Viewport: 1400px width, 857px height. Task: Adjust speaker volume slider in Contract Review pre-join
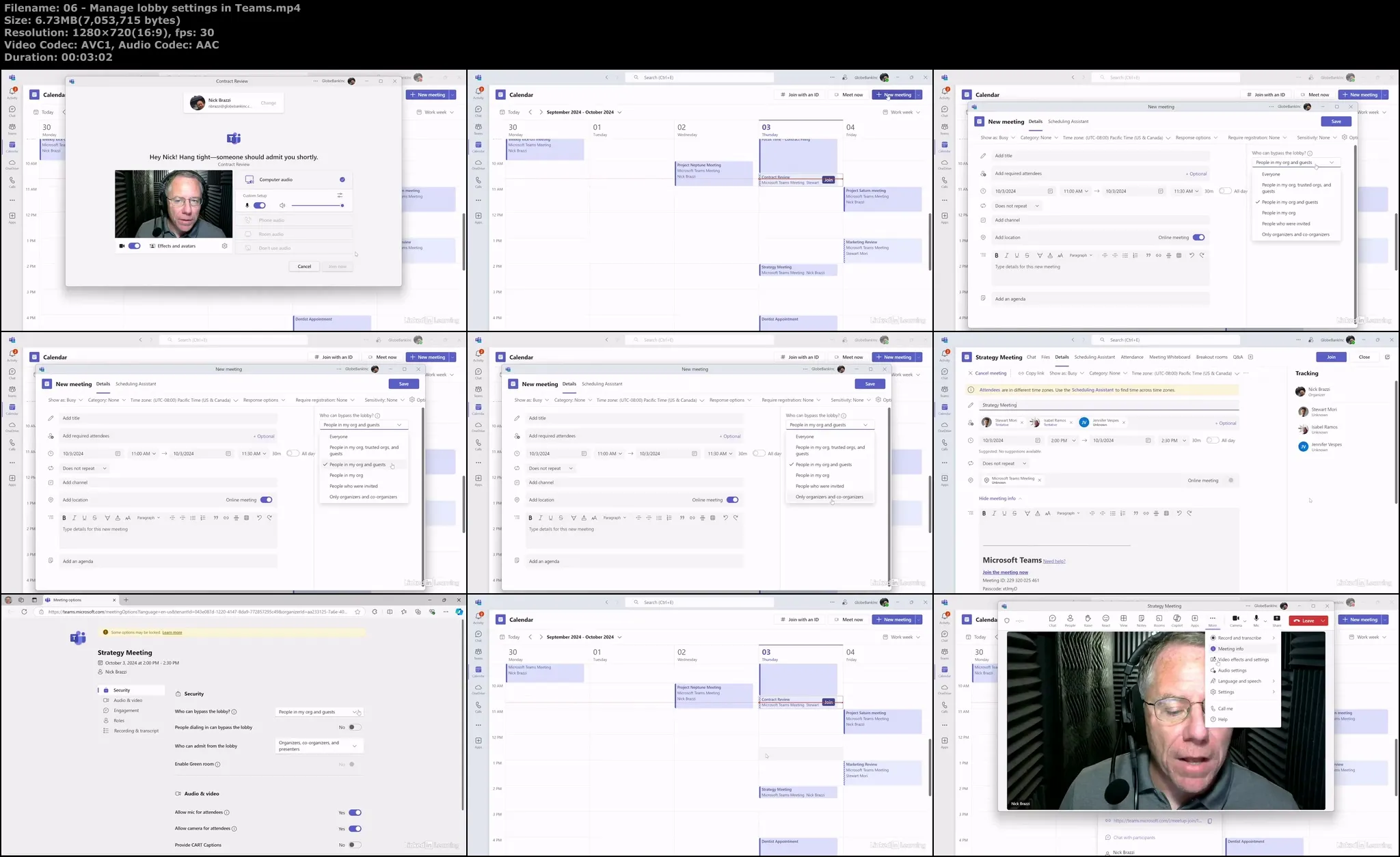coord(317,205)
